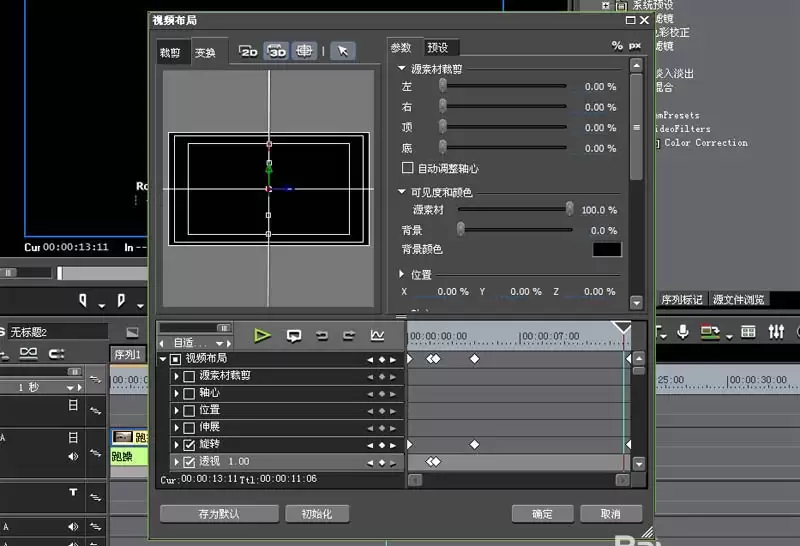Image resolution: width=800 pixels, height=546 pixels.
Task: Switch to the 裁剪 tab
Action: click(x=170, y=53)
